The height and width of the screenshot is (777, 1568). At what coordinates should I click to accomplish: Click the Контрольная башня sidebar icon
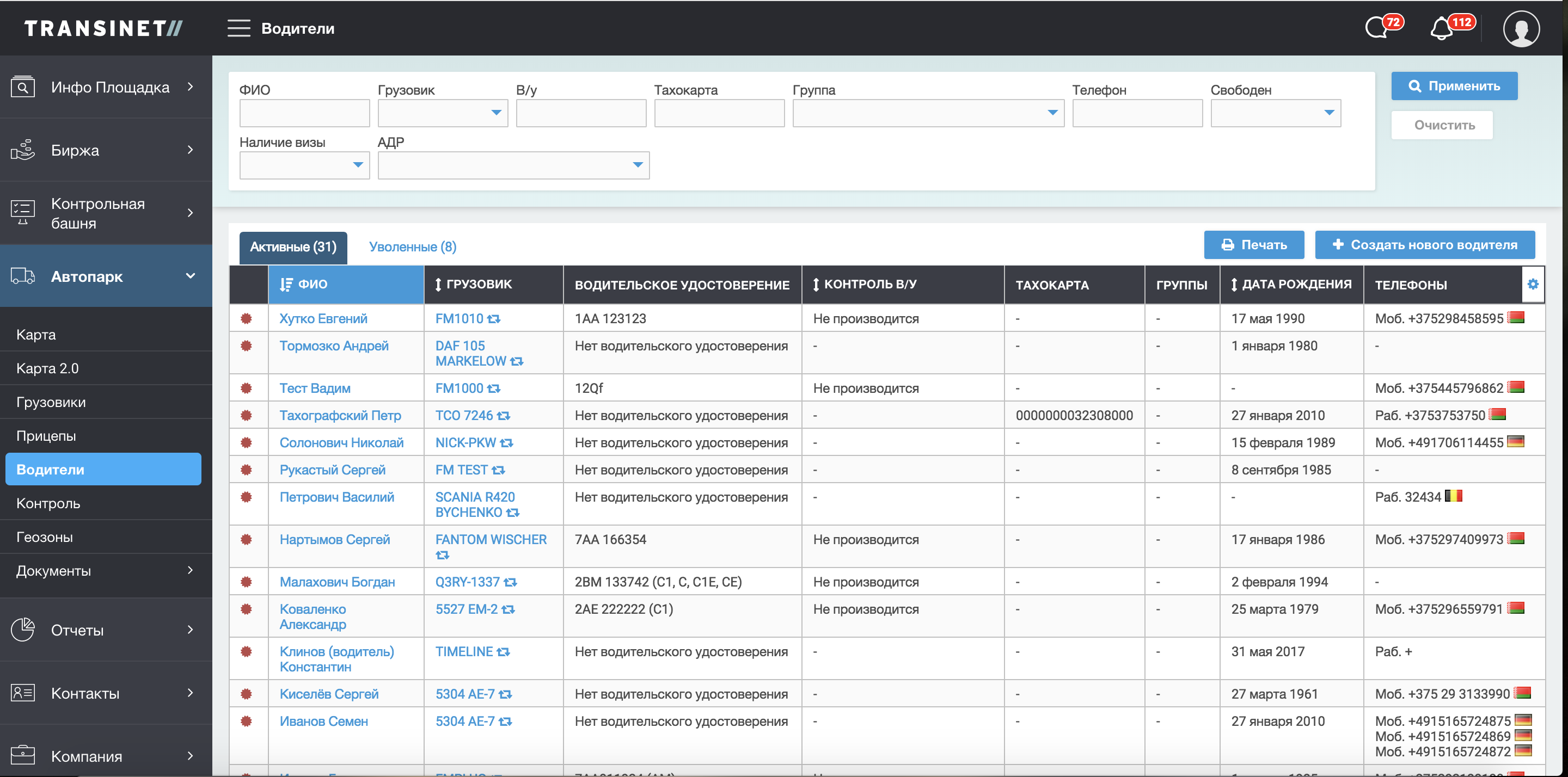pos(22,212)
